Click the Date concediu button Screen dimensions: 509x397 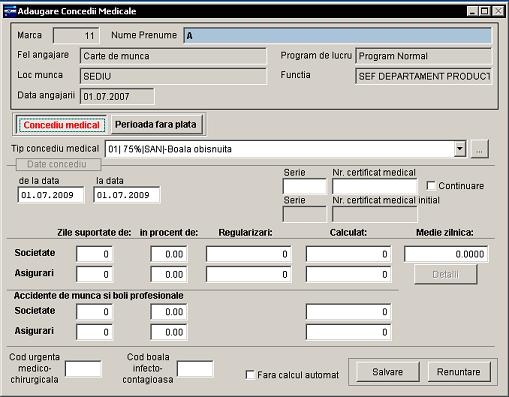tap(58, 164)
